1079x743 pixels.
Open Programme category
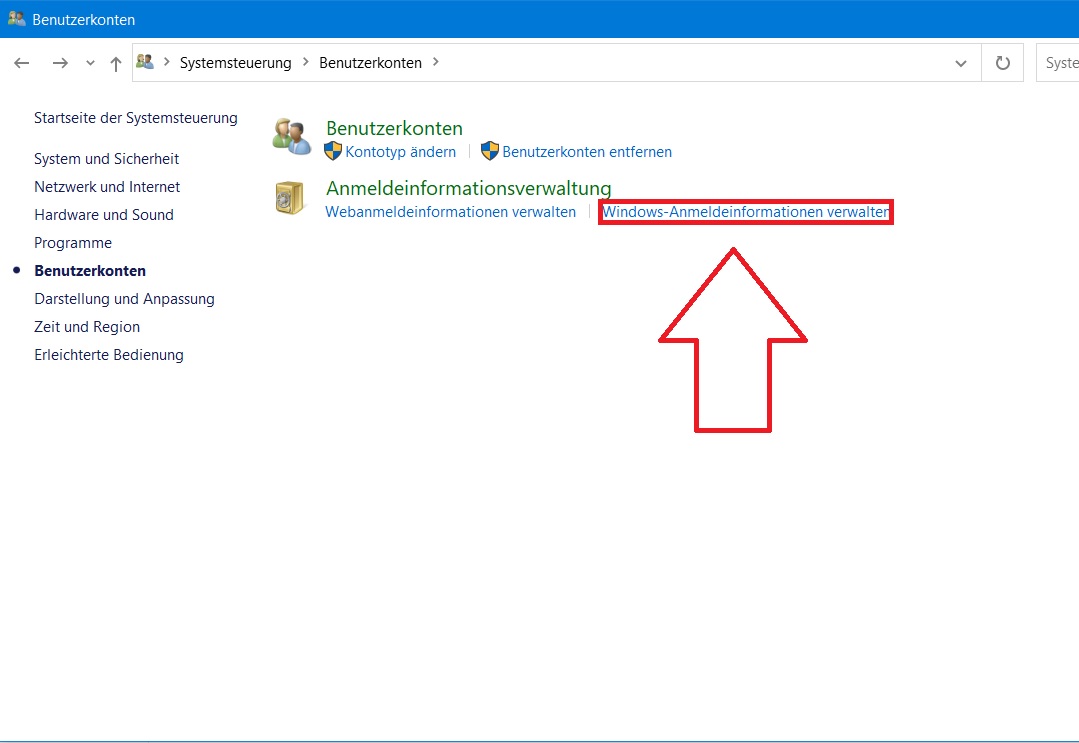pyautogui.click(x=73, y=243)
